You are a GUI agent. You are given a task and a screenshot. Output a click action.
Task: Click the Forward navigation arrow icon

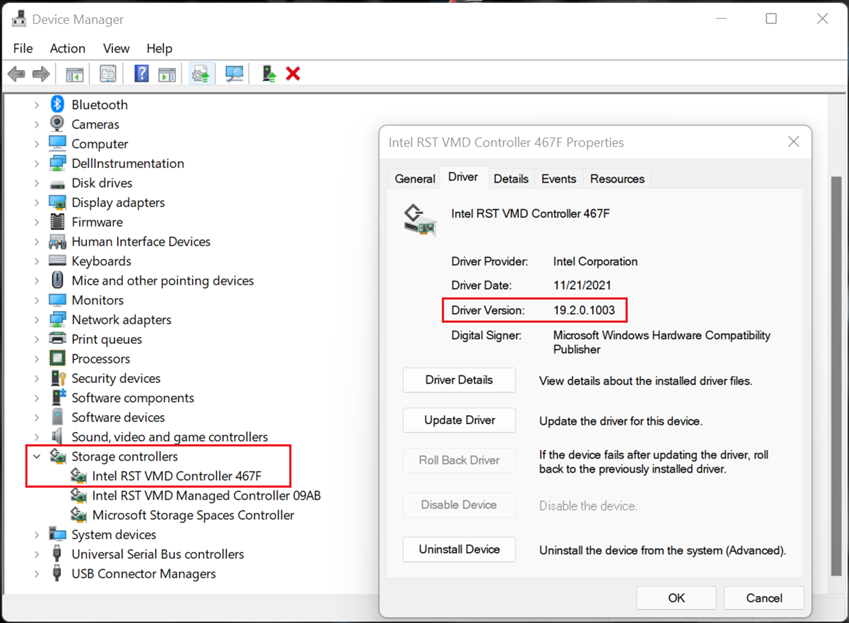click(40, 73)
